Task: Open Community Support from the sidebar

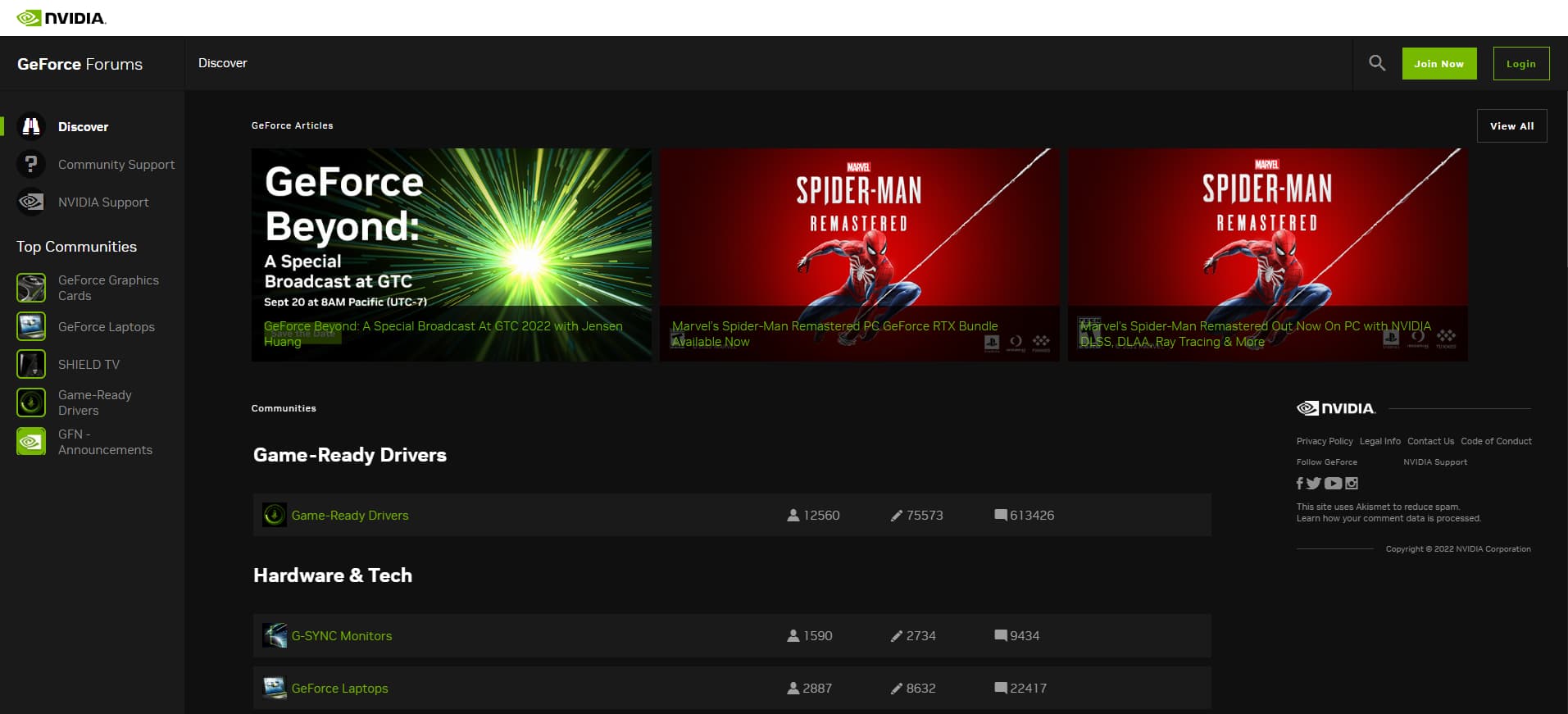Action: (x=116, y=165)
